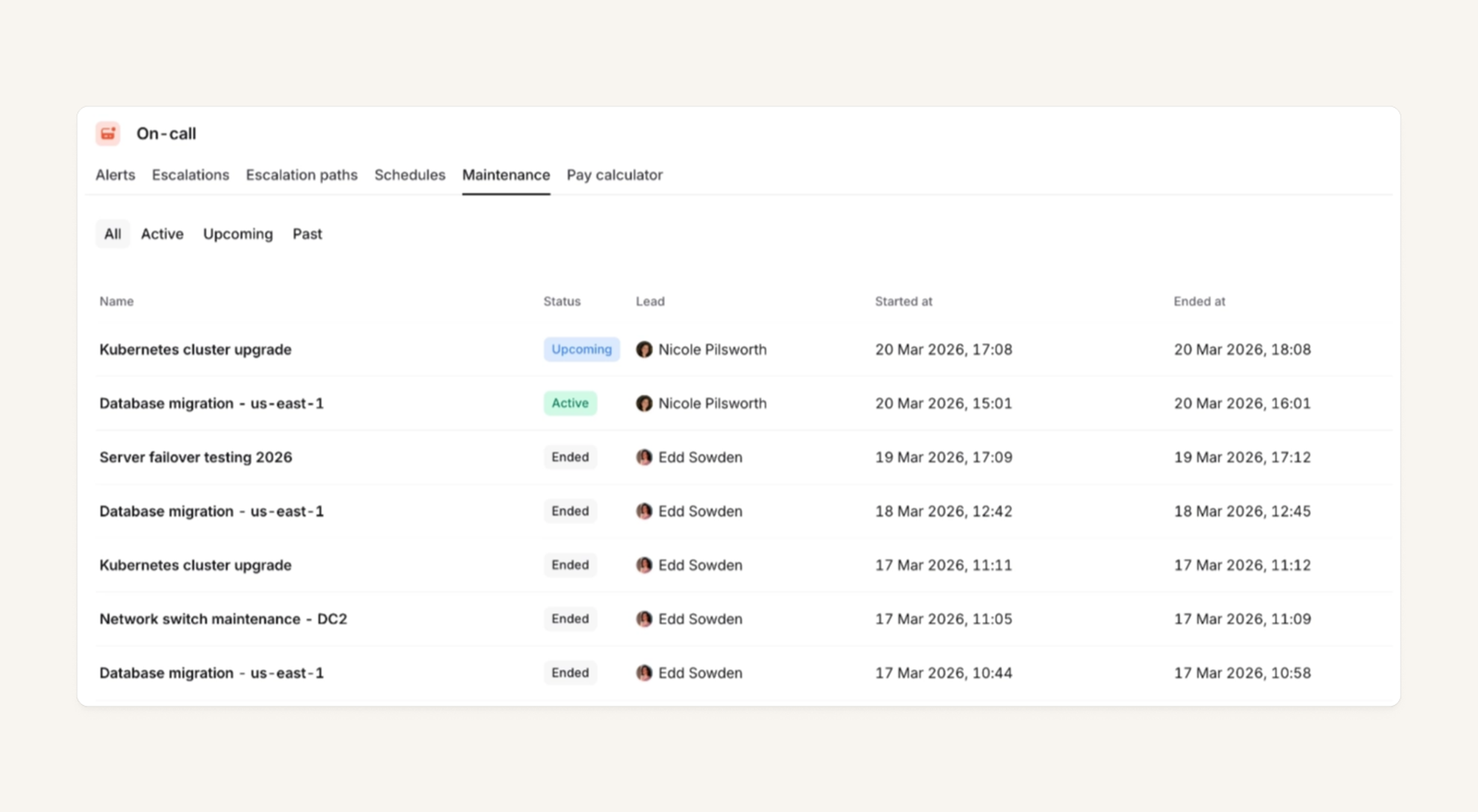The height and width of the screenshot is (812, 1478).
Task: Click the green Active status badge
Action: point(570,403)
